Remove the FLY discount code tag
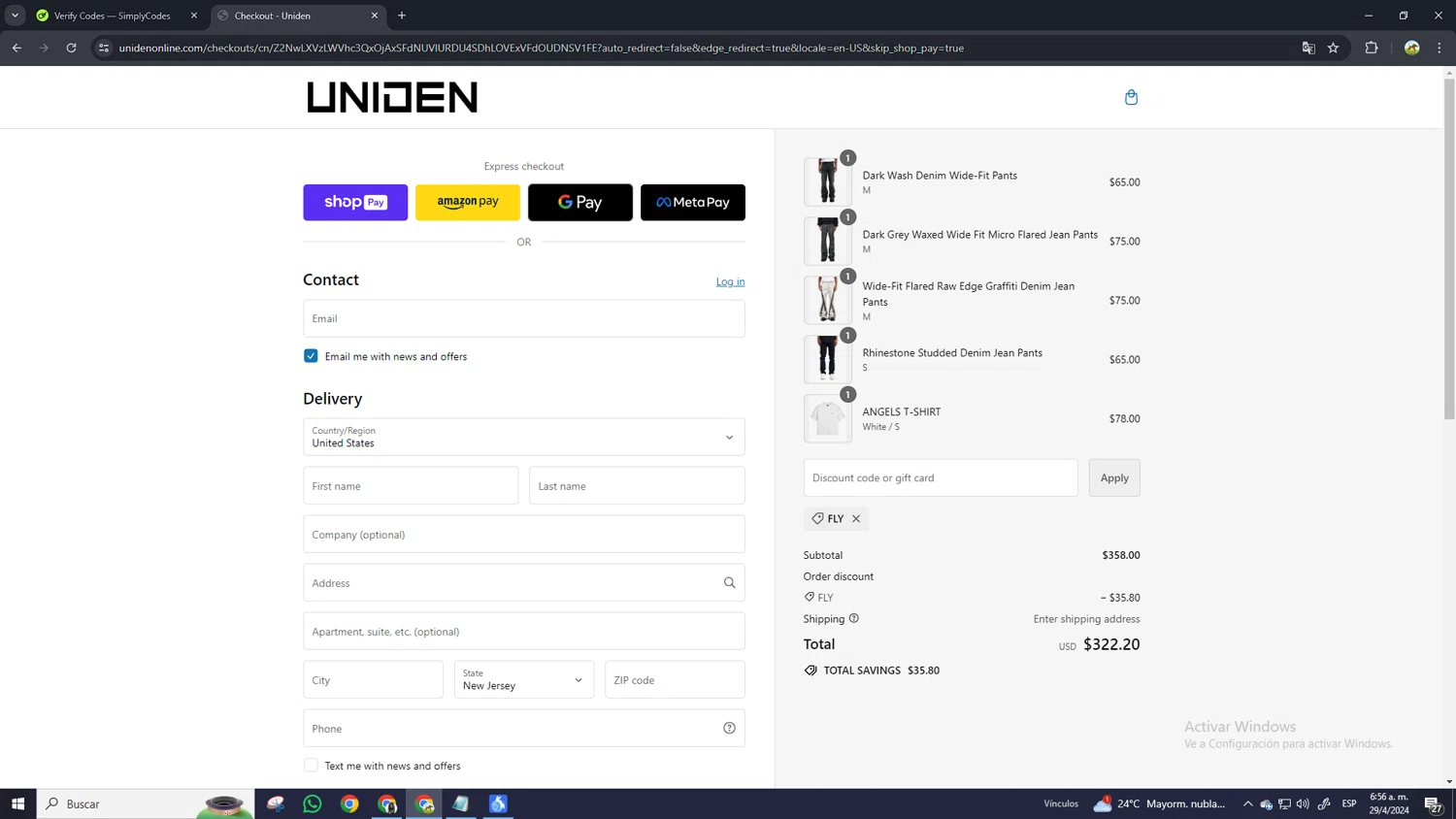Viewport: 1456px width, 819px height. pyautogui.click(x=856, y=519)
